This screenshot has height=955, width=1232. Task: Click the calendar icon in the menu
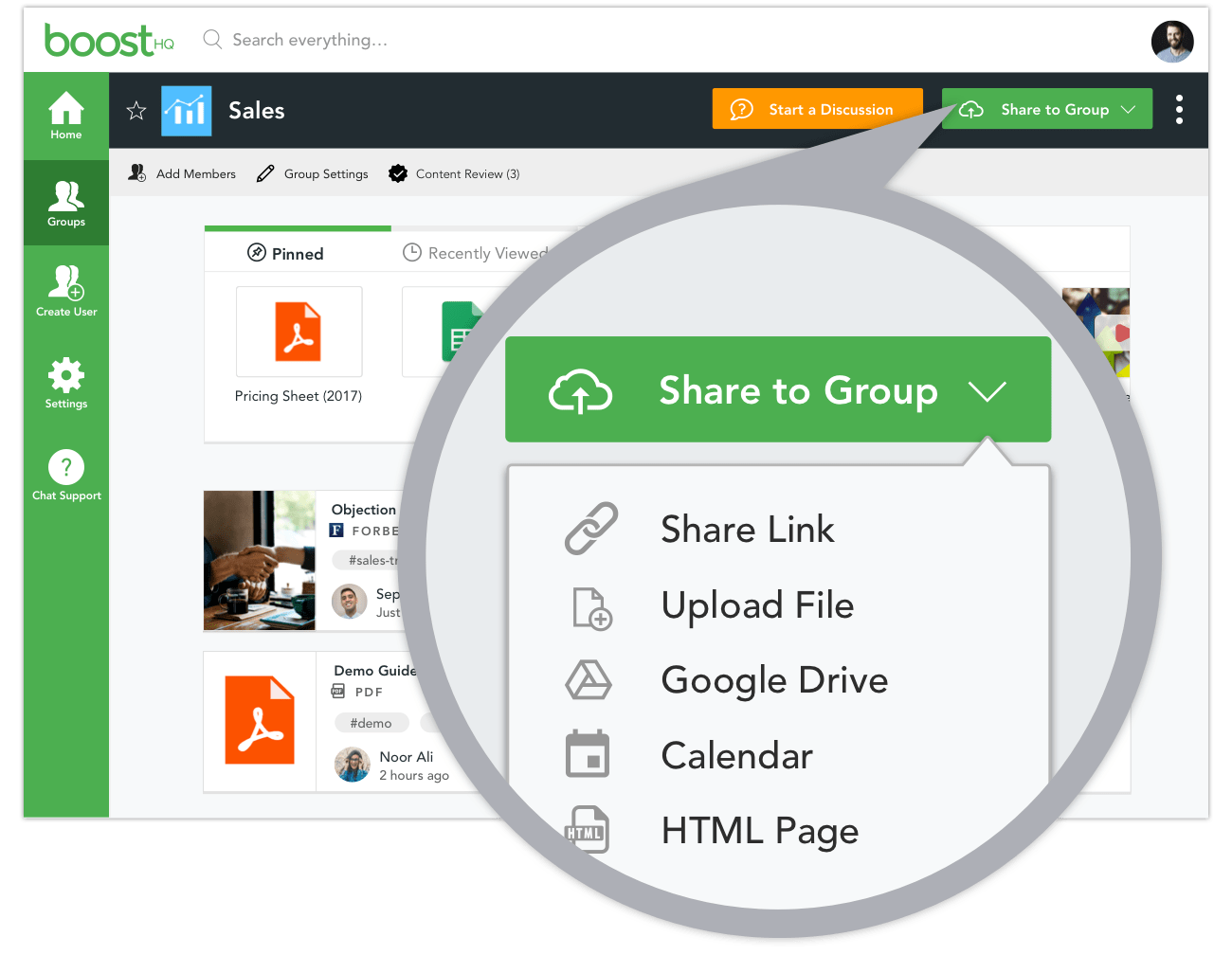tap(588, 754)
